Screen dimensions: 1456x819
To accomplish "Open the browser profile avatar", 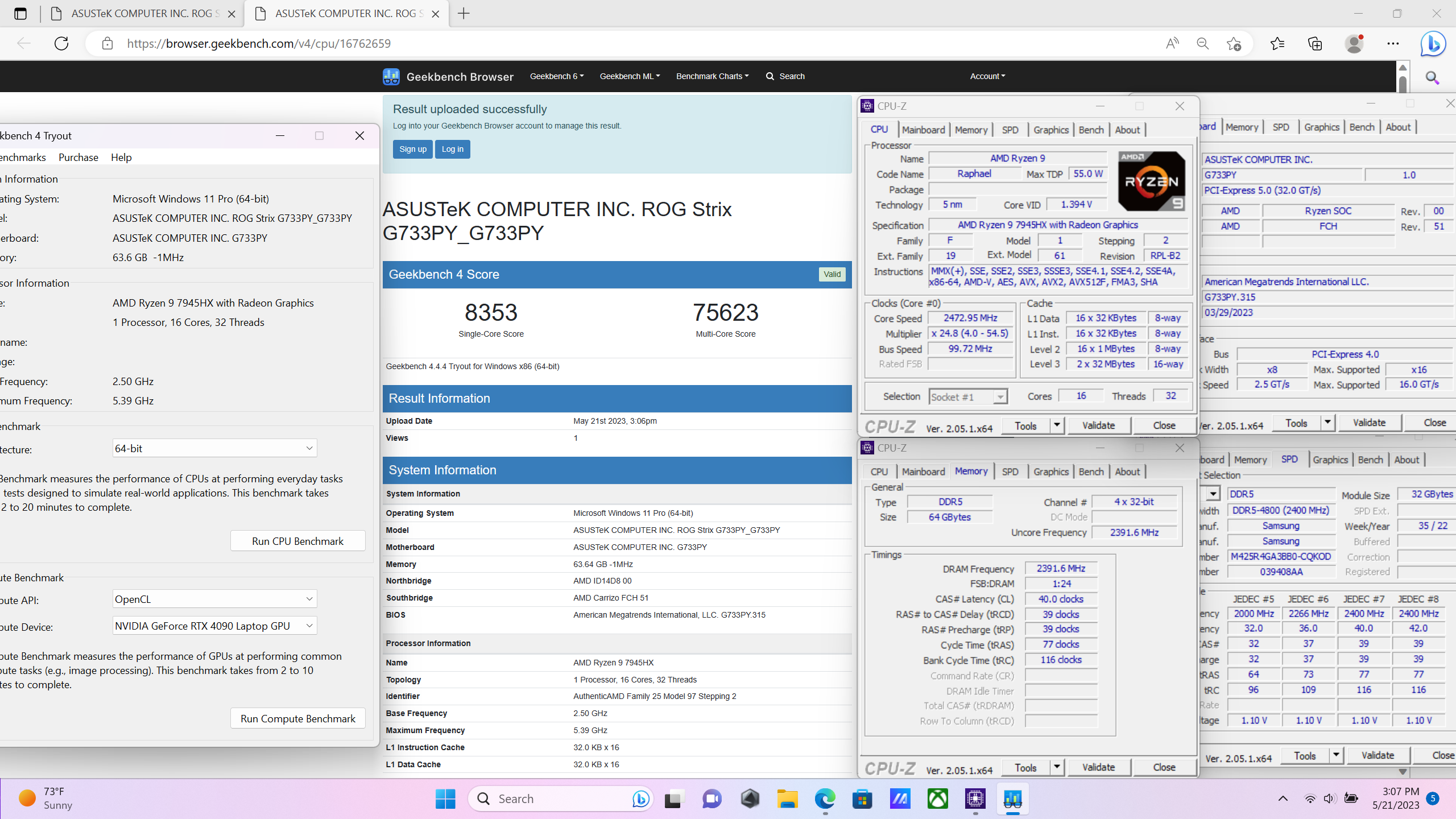I will click(x=1355, y=43).
